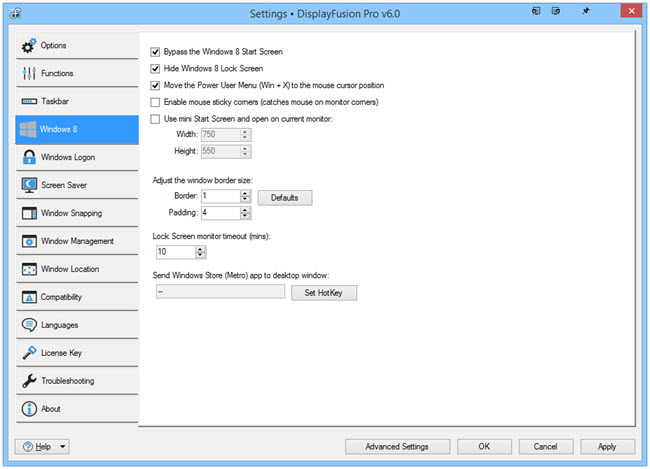Uncheck Bypass the Windows 8 Start Screen
Viewport: 650px width, 469px height.
(x=155, y=52)
